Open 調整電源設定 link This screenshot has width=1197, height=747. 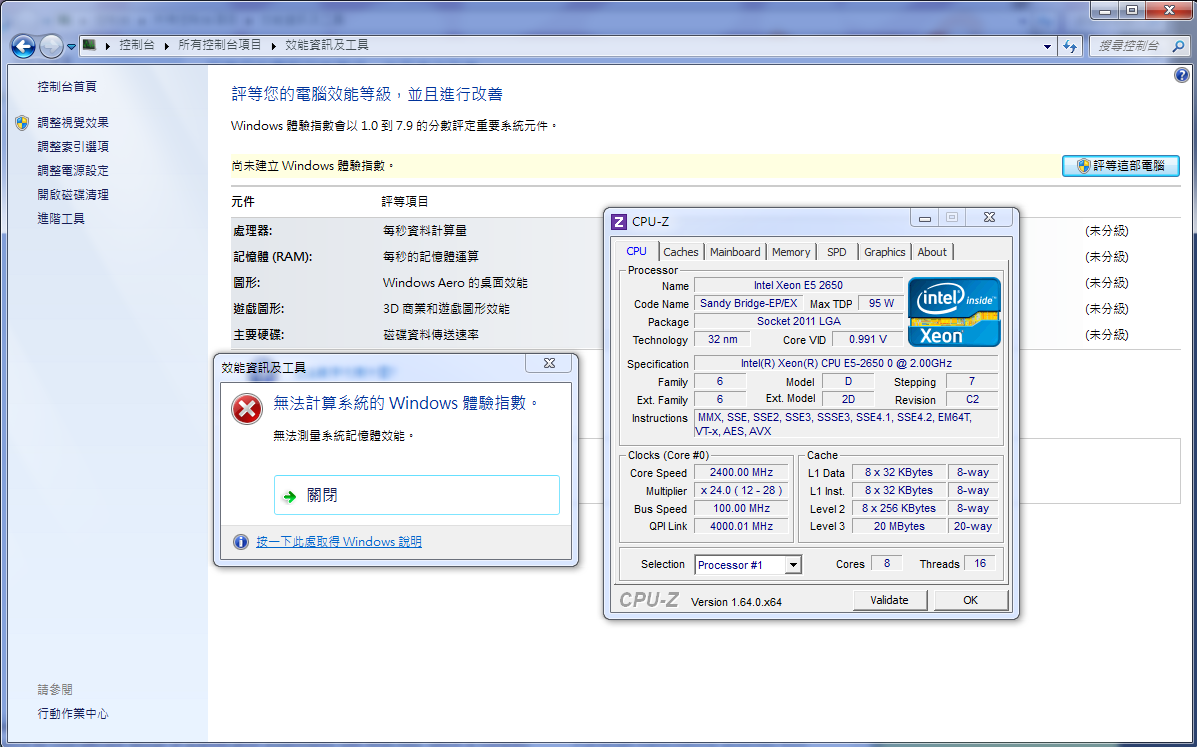click(73, 170)
